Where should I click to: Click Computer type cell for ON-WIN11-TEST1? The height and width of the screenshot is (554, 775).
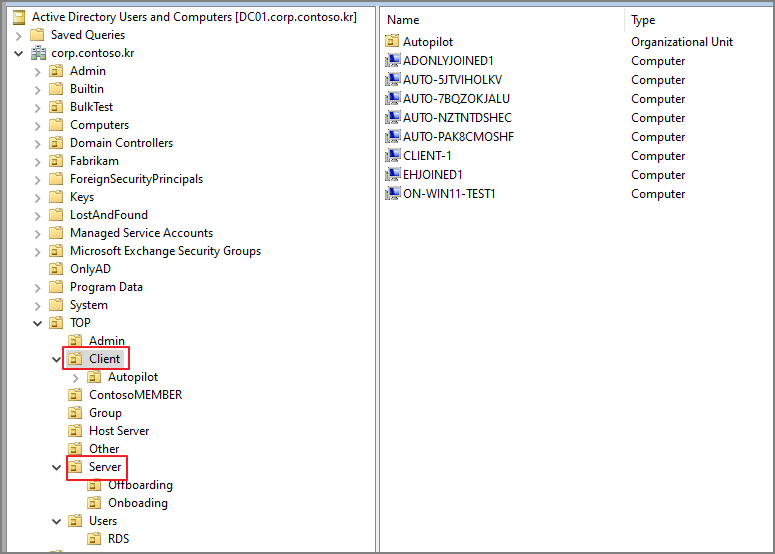(x=658, y=194)
